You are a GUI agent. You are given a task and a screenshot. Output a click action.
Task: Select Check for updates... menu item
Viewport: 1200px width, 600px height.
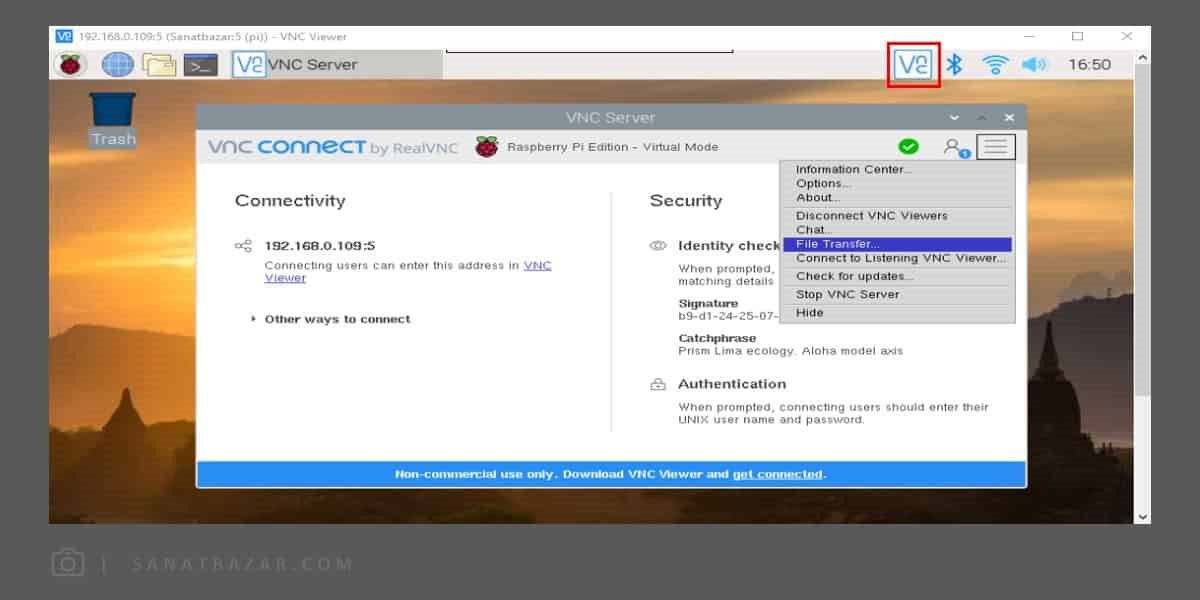tap(897, 276)
